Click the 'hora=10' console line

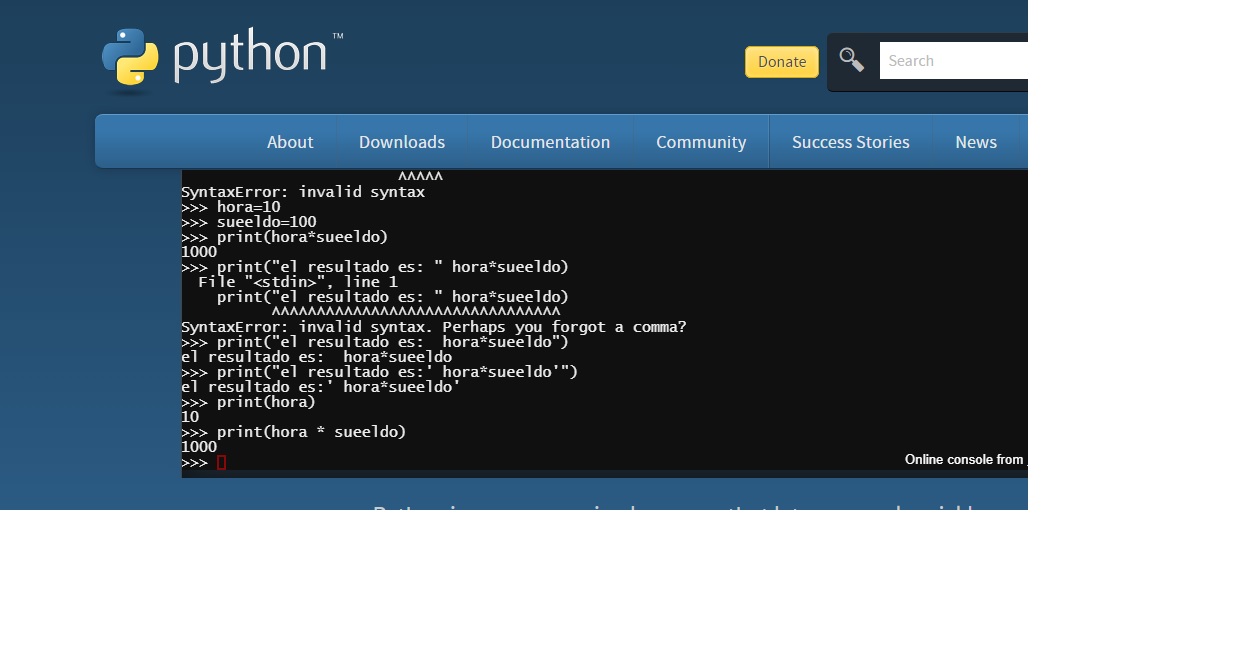point(248,207)
